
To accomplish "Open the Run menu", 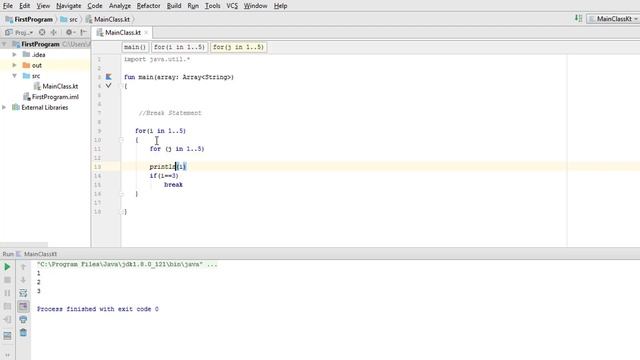I will pyautogui.click(x=193, y=6).
